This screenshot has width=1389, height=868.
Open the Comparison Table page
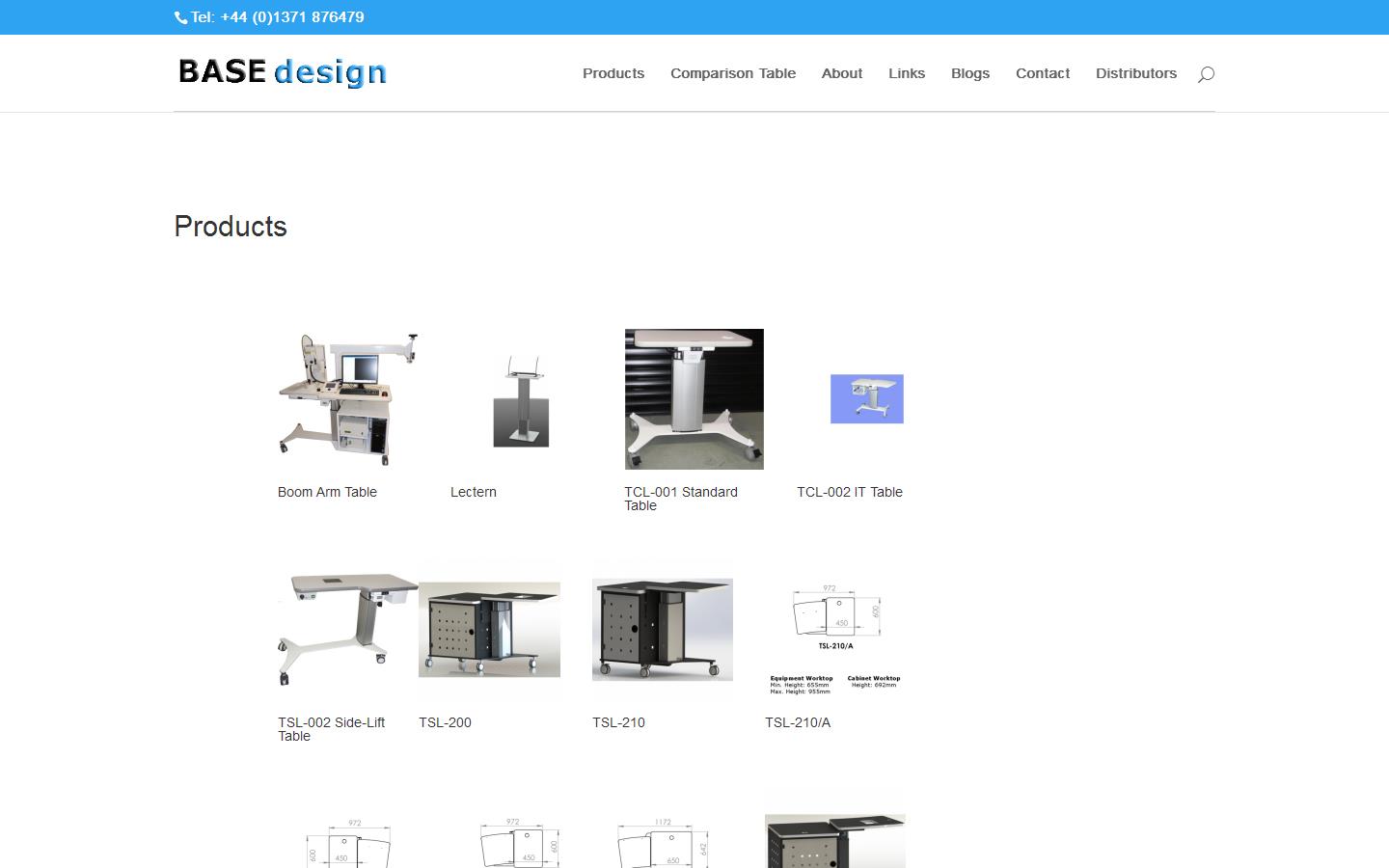coord(732,73)
